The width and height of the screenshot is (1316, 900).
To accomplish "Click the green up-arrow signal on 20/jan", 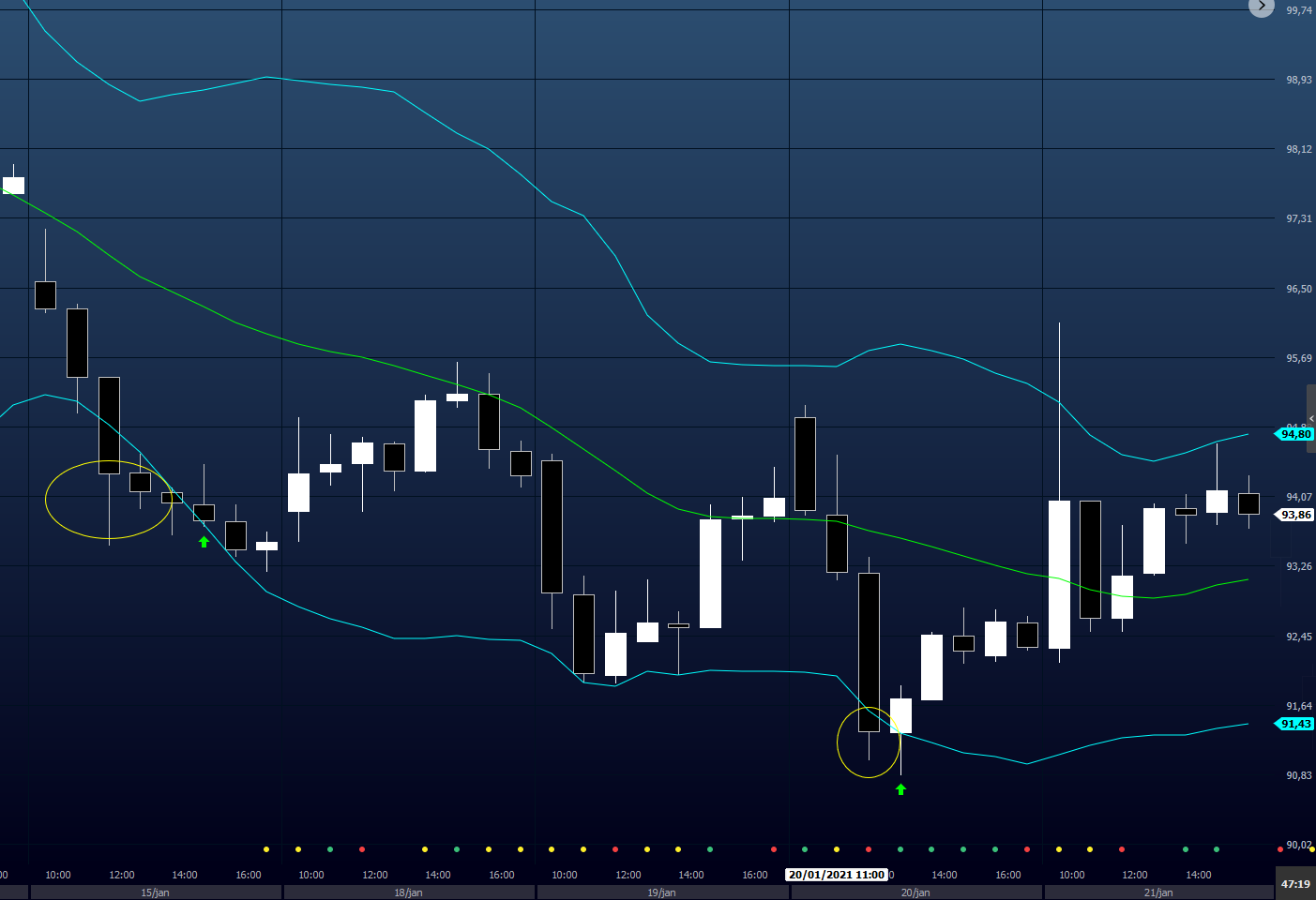I will (x=900, y=789).
